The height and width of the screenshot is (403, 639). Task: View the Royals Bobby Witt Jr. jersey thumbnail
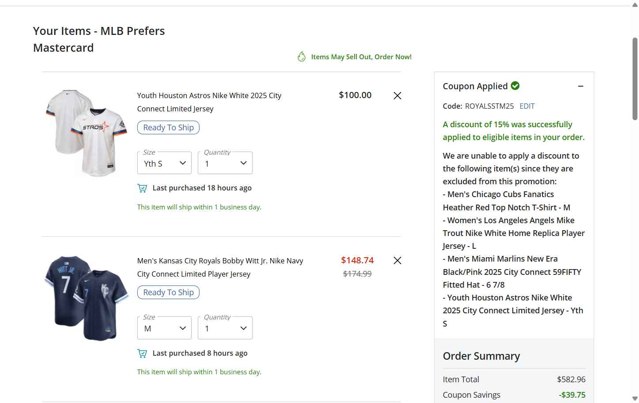point(82,298)
